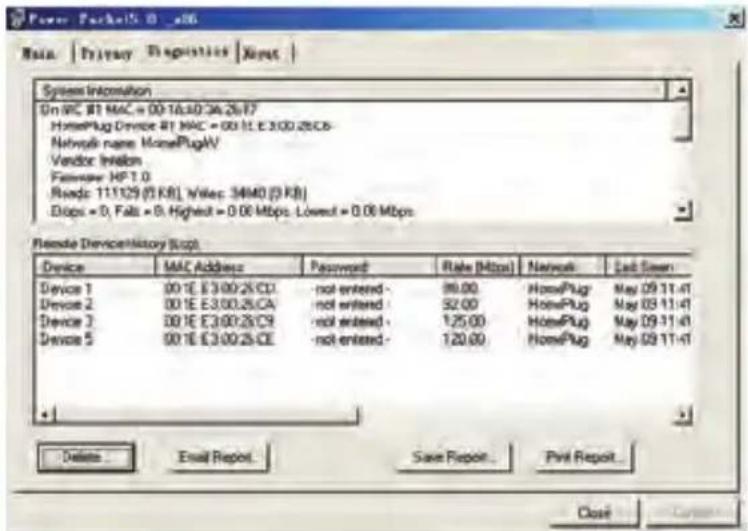This screenshot has width=748, height=531.
Task: Select the Device 5 row
Action: click(364, 339)
